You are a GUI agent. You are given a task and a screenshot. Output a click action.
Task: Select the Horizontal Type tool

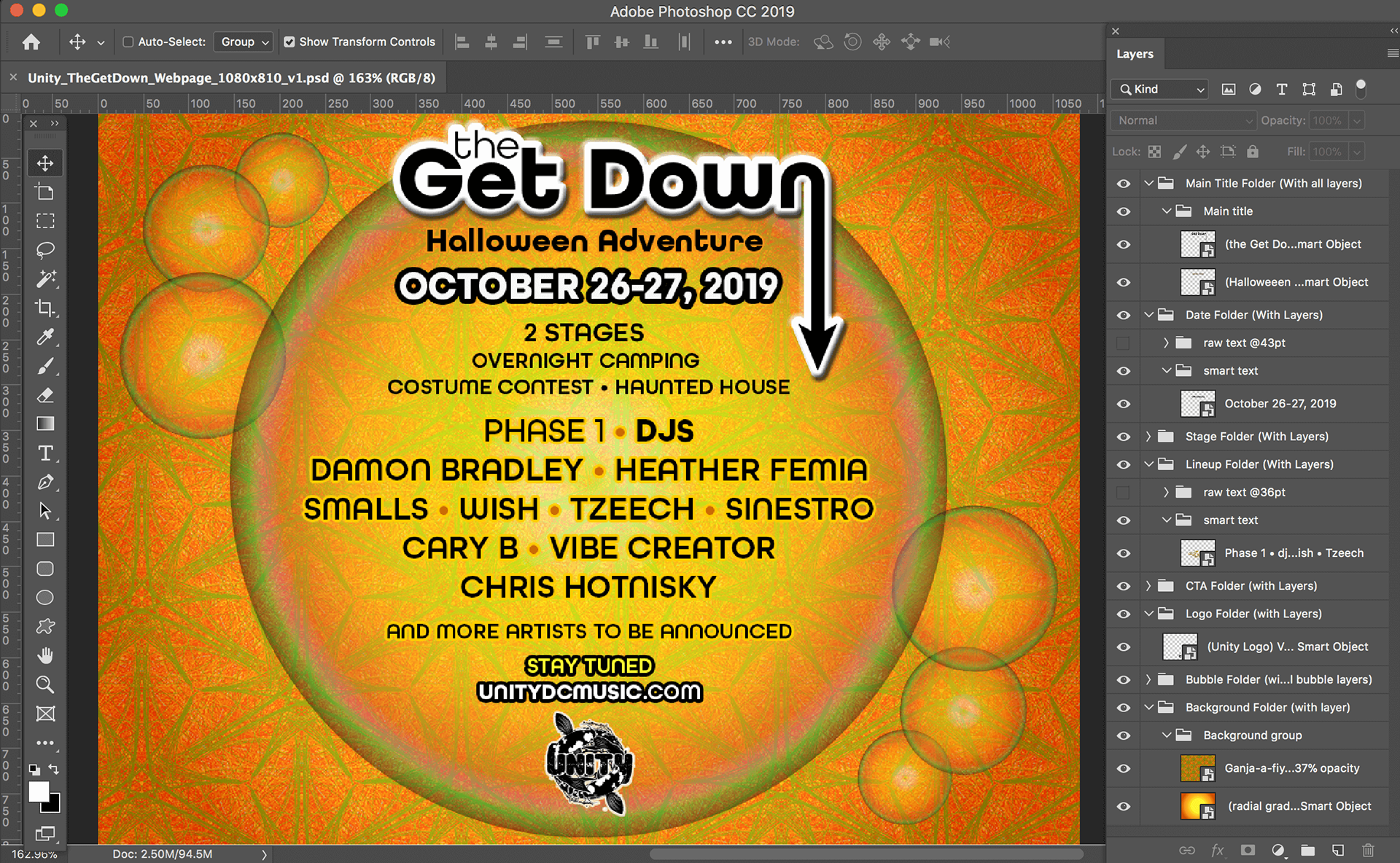pyautogui.click(x=45, y=453)
